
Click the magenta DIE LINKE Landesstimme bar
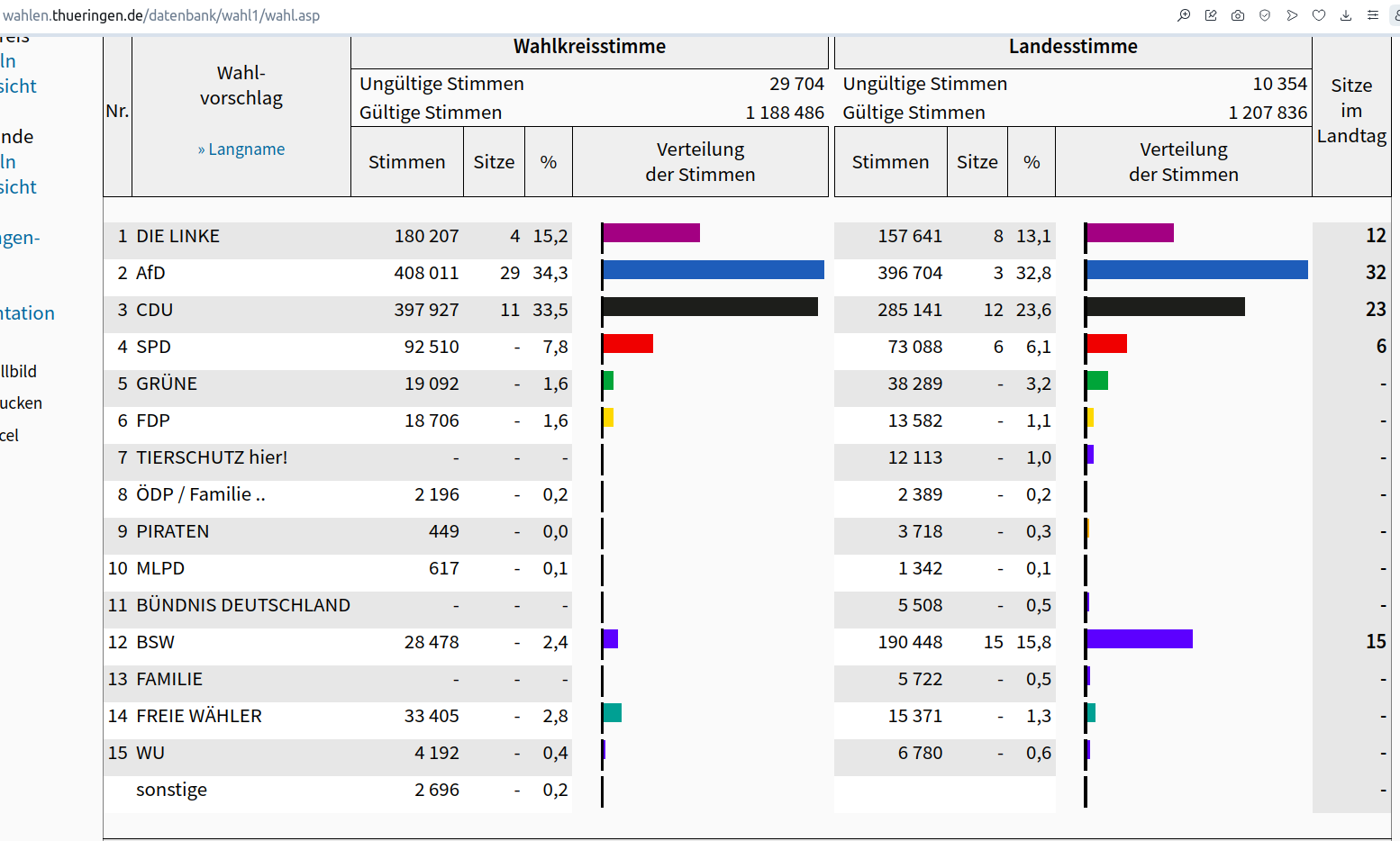1131,232
